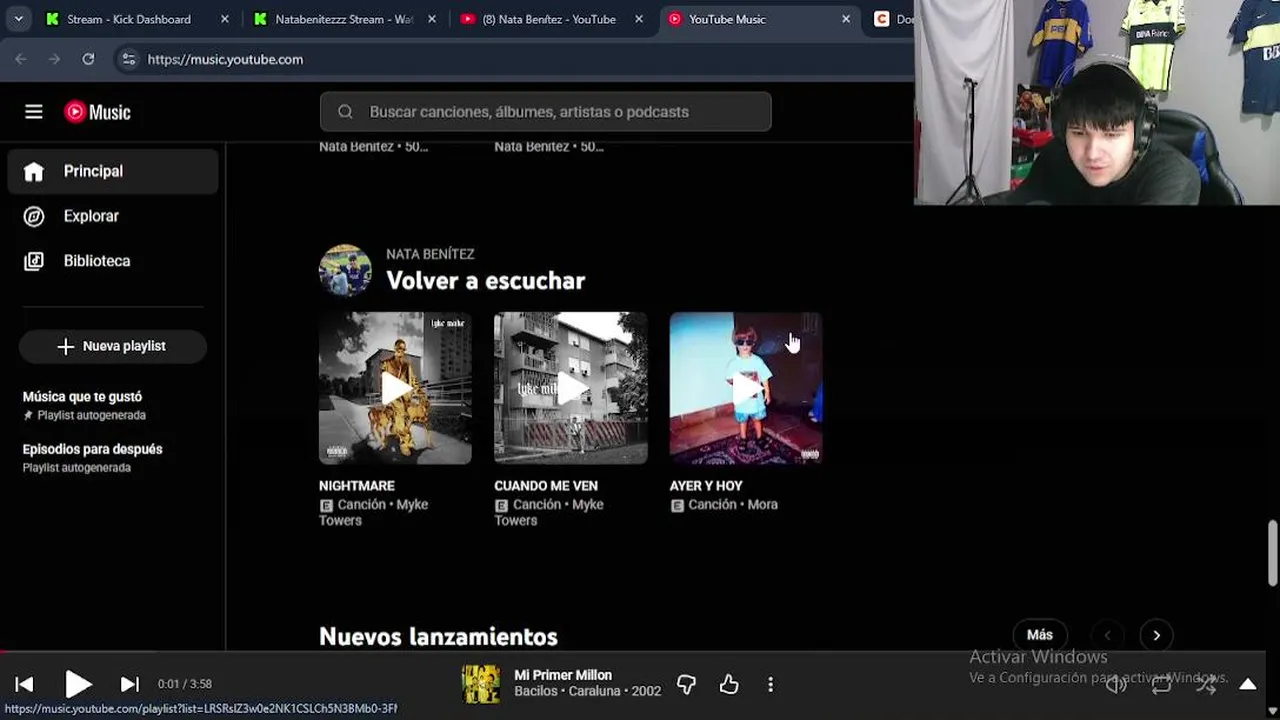This screenshot has height=720, width=1280.
Task: Focus the song search field
Action: pyautogui.click(x=546, y=112)
